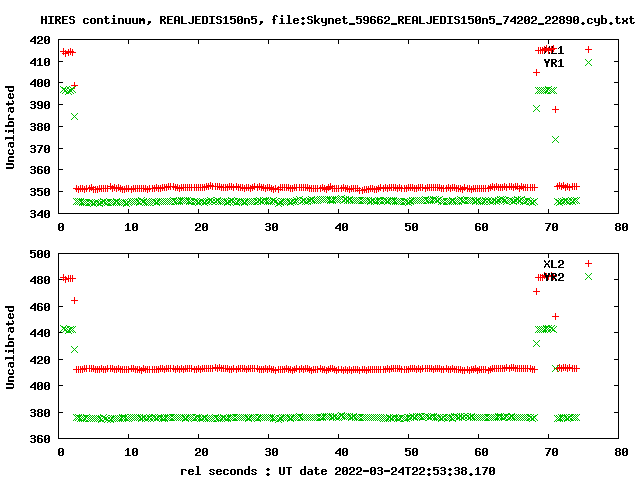
Task: Click the 80 x-axis label under top plot
Action: (621, 227)
